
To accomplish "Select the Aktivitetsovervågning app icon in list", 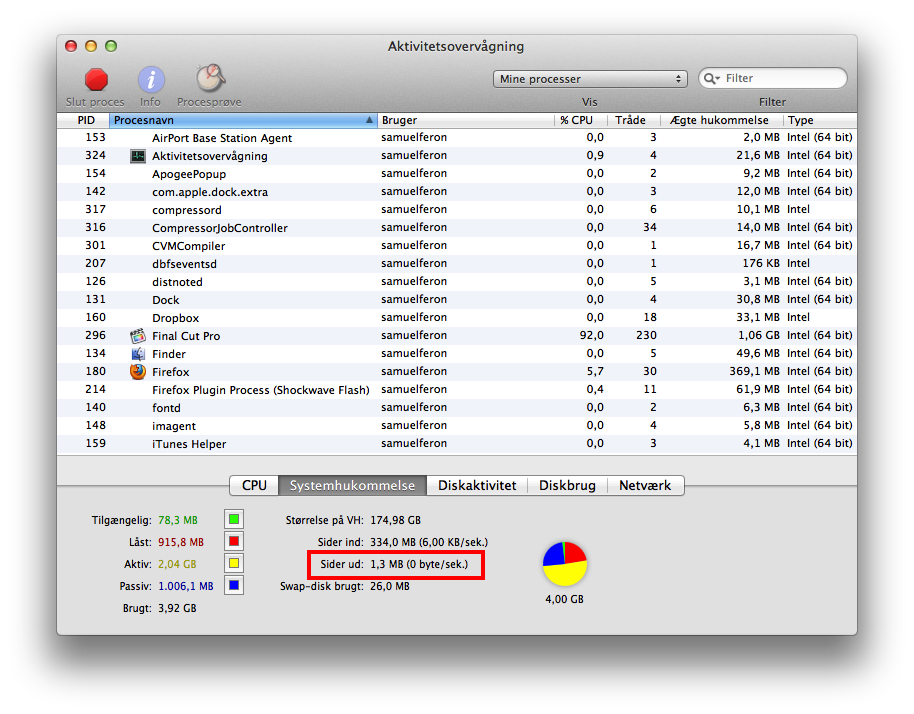I will pyautogui.click(x=138, y=156).
